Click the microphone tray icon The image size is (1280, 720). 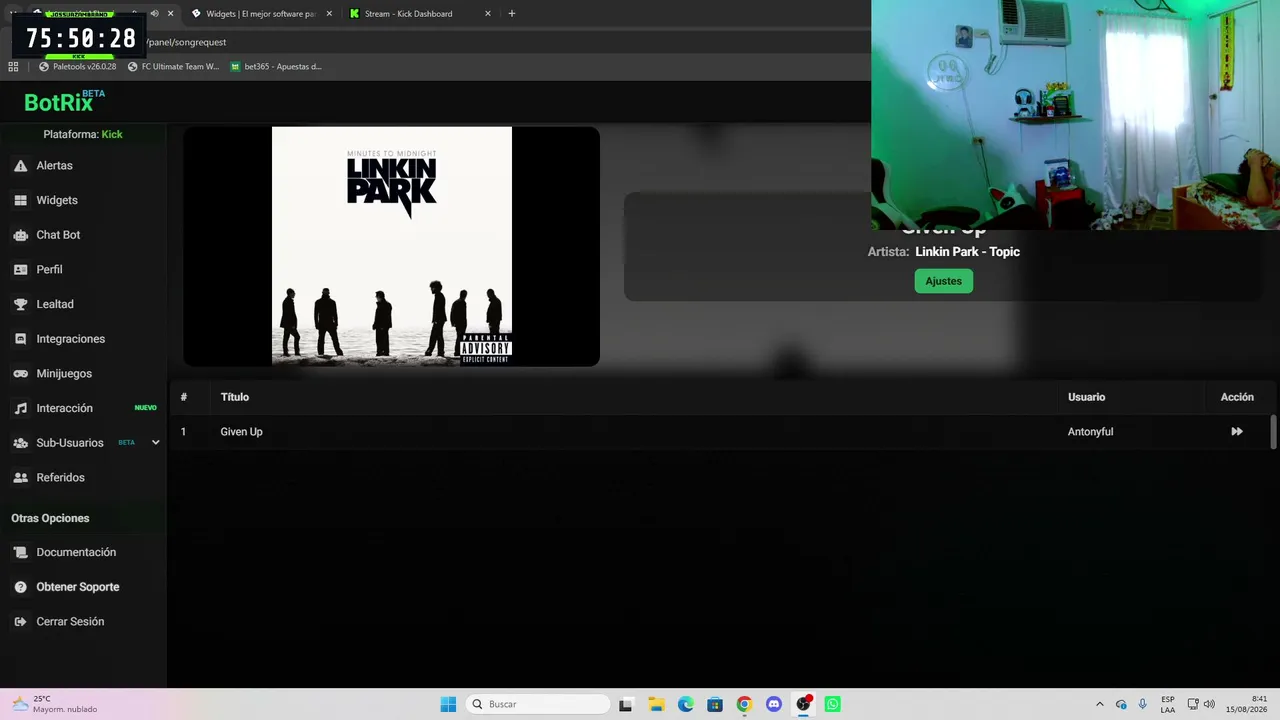[1143, 704]
